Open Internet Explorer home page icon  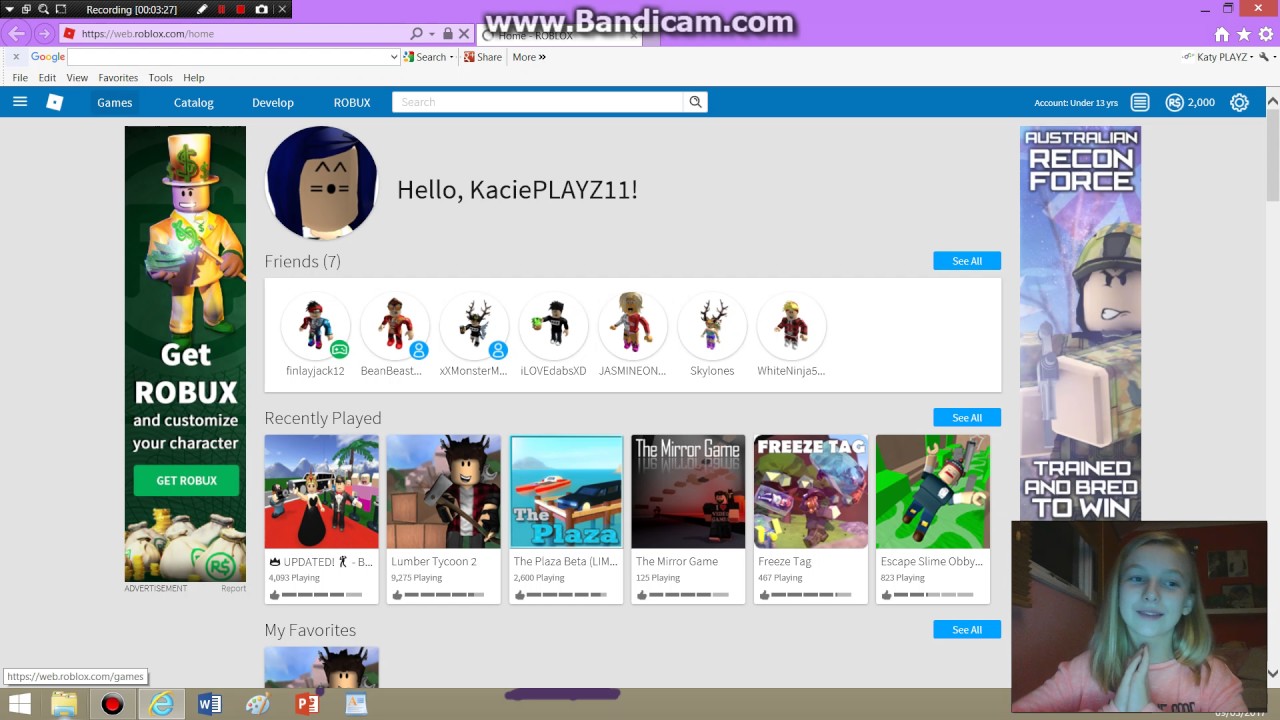click(x=1221, y=34)
